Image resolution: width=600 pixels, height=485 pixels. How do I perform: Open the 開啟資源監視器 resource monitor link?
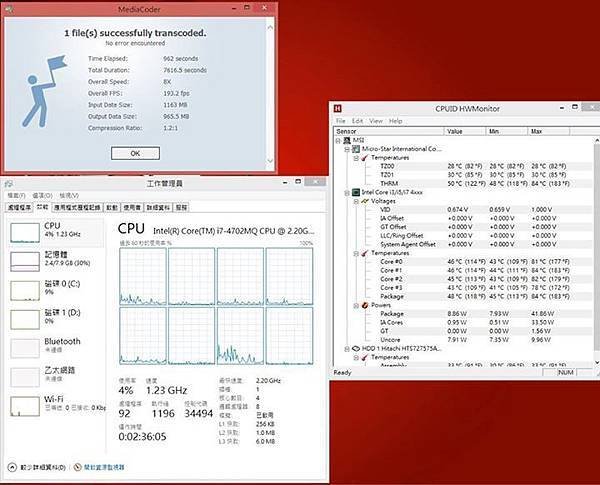pos(104,467)
